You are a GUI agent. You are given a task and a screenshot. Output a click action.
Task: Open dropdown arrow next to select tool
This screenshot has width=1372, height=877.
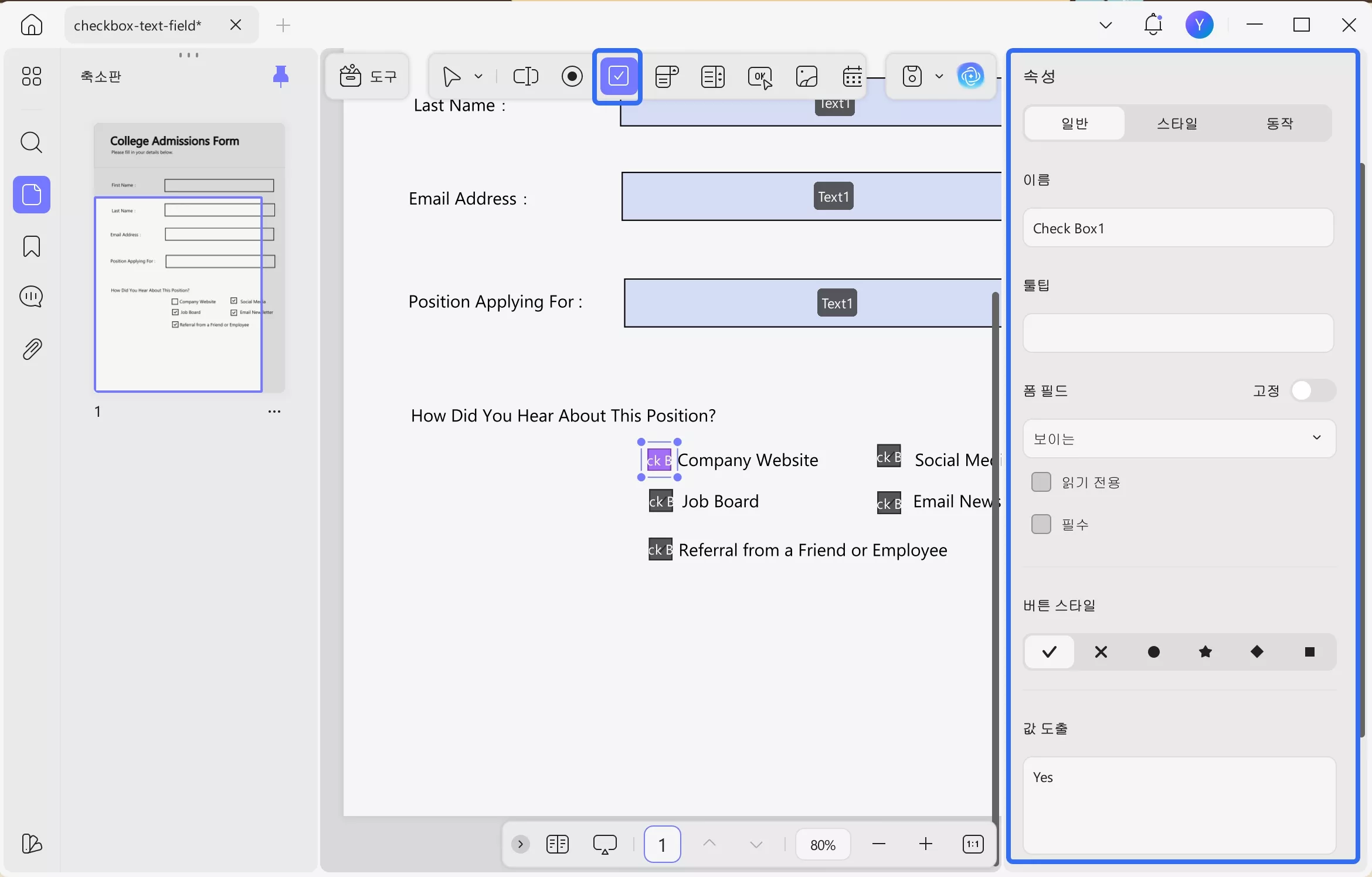(478, 76)
